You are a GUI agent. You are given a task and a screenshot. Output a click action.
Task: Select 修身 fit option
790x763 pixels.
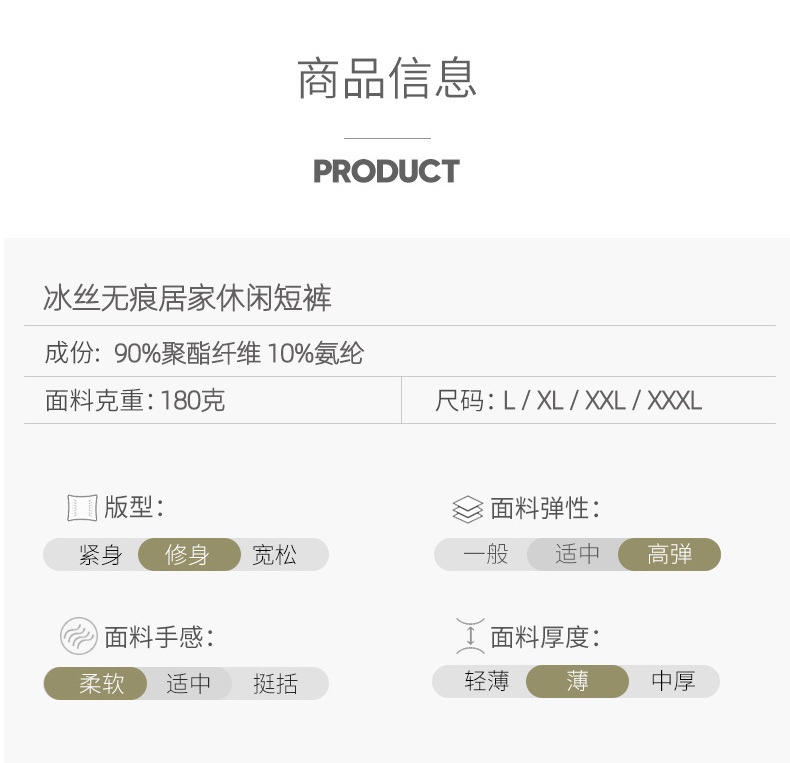click(x=188, y=555)
